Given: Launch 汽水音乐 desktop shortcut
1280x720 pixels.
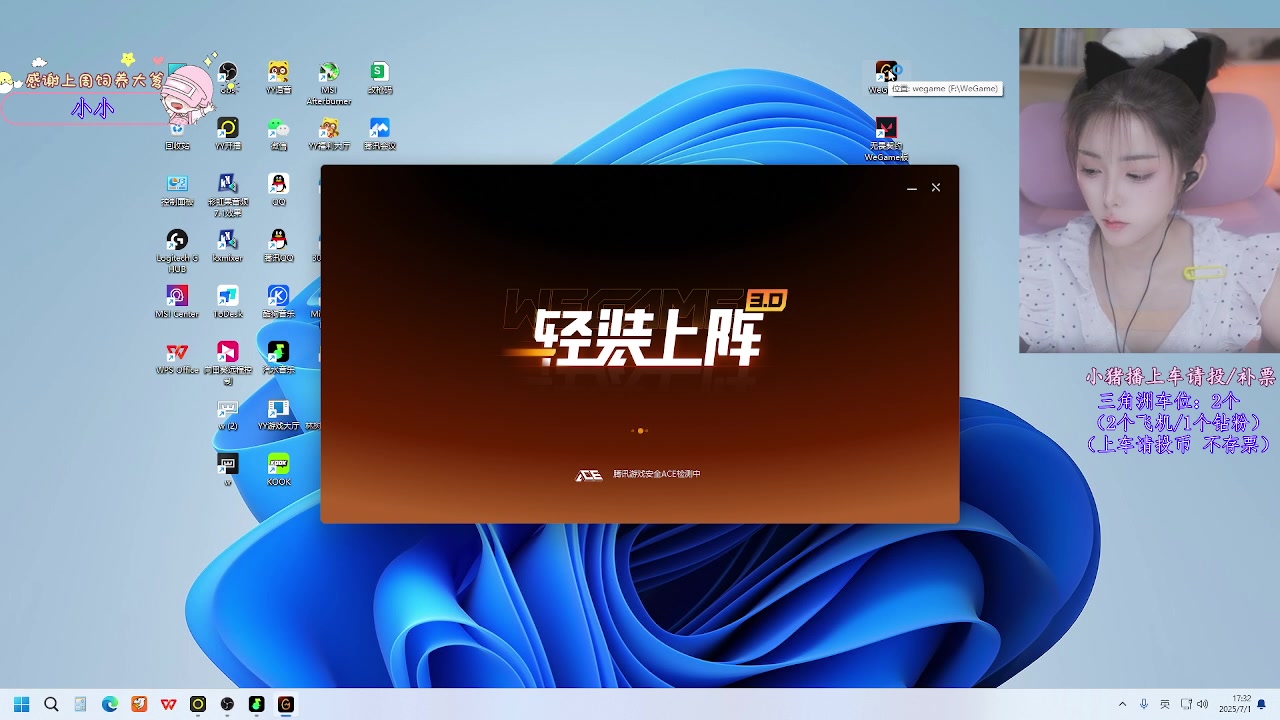Looking at the screenshot, I should click(279, 357).
